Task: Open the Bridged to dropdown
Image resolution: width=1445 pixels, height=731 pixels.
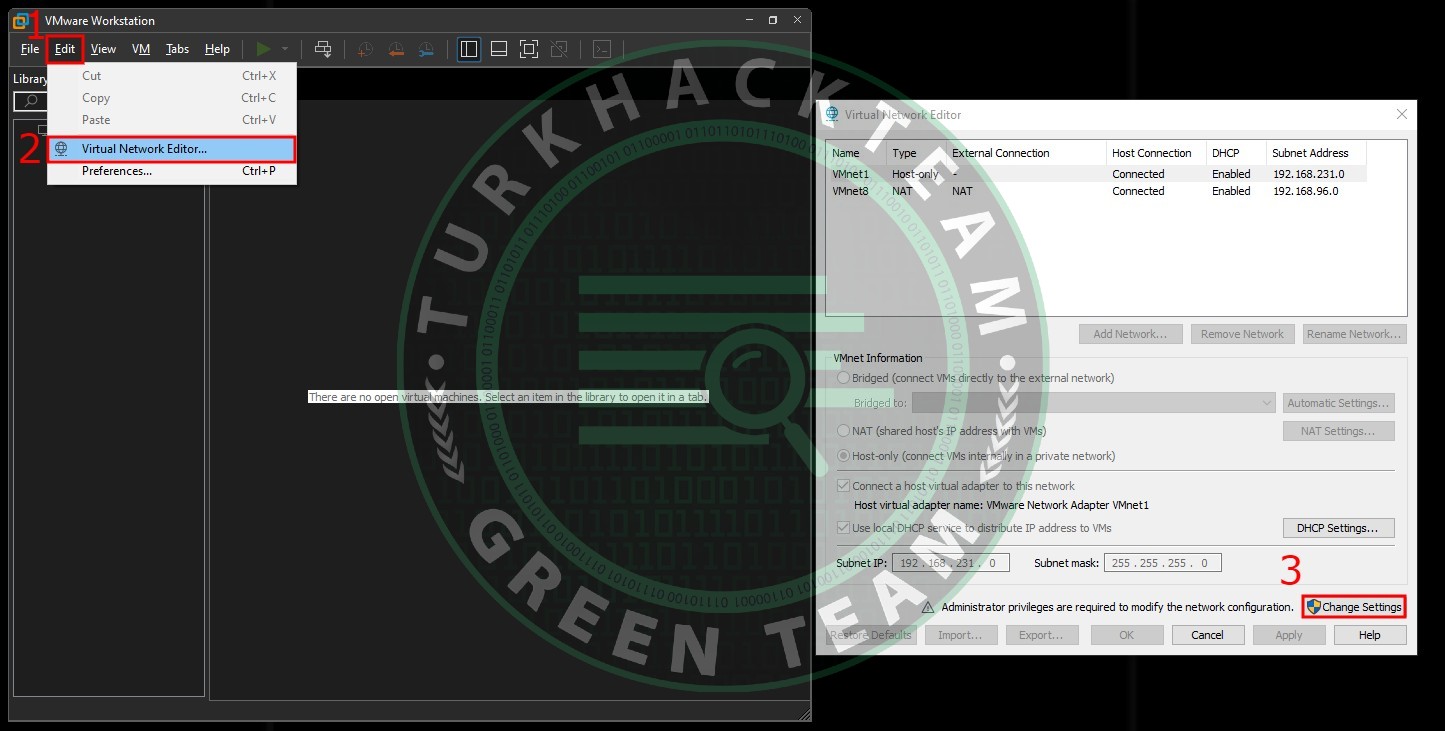Action: pos(1093,403)
